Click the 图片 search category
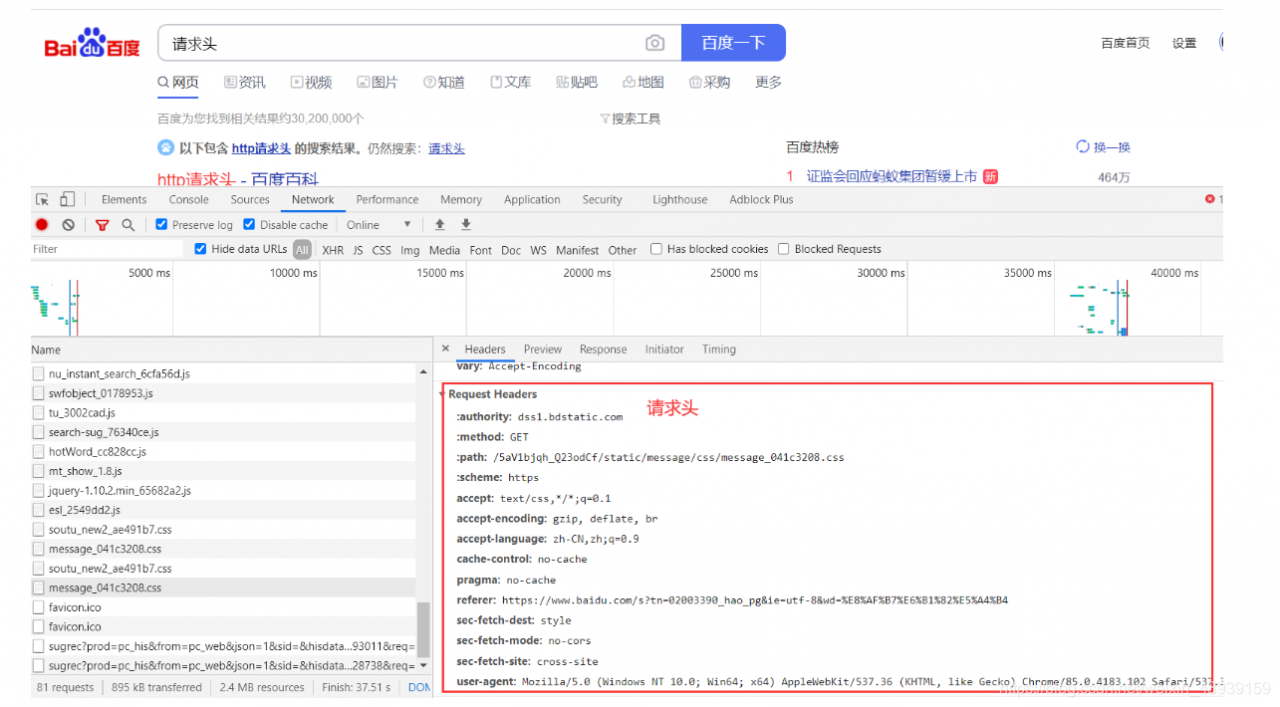The height and width of the screenshot is (707, 1280). 377,82
